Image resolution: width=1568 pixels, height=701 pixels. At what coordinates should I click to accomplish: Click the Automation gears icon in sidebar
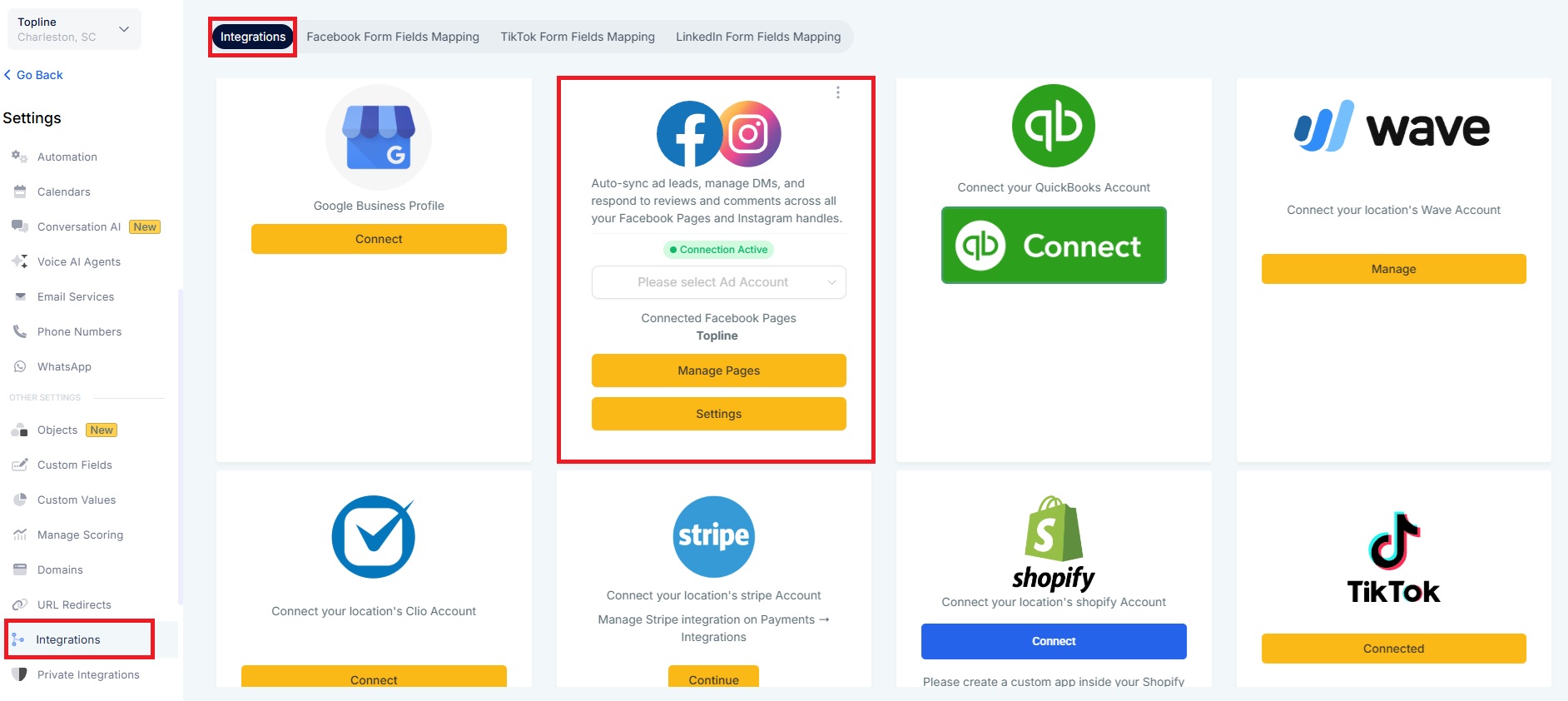(x=19, y=157)
